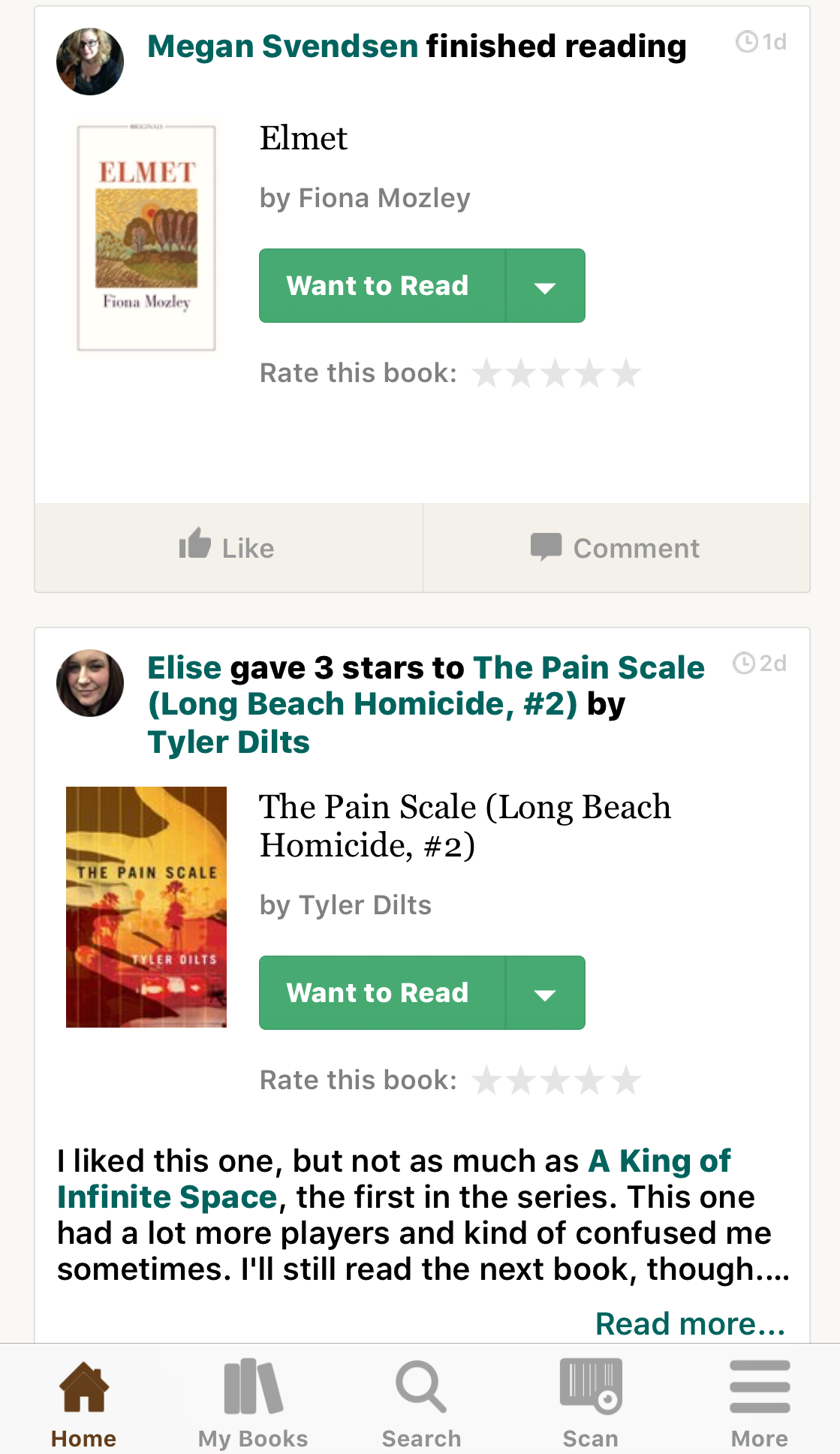Open the A King of Infinite Space link
The image size is (840, 1454).
[659, 1161]
